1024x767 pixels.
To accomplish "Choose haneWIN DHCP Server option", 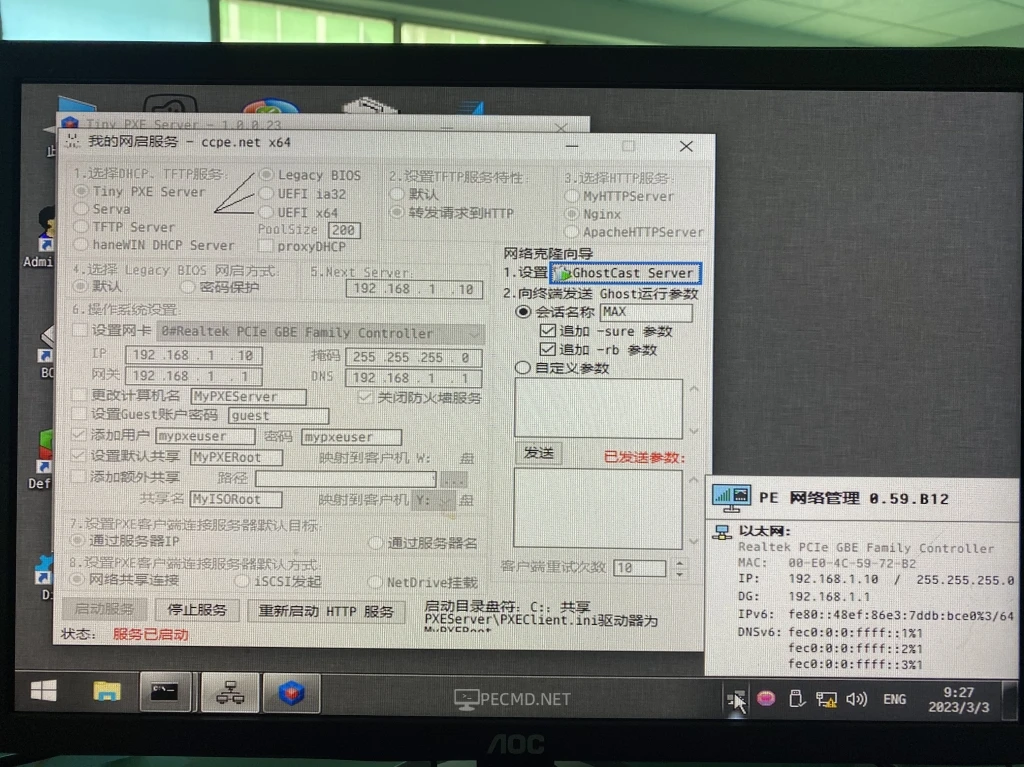I will point(81,245).
